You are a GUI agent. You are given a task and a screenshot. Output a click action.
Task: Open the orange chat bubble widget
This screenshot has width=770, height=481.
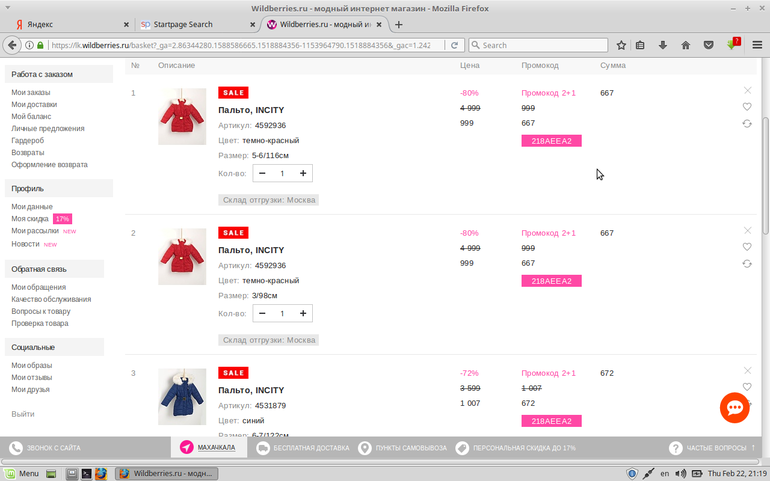coord(735,407)
